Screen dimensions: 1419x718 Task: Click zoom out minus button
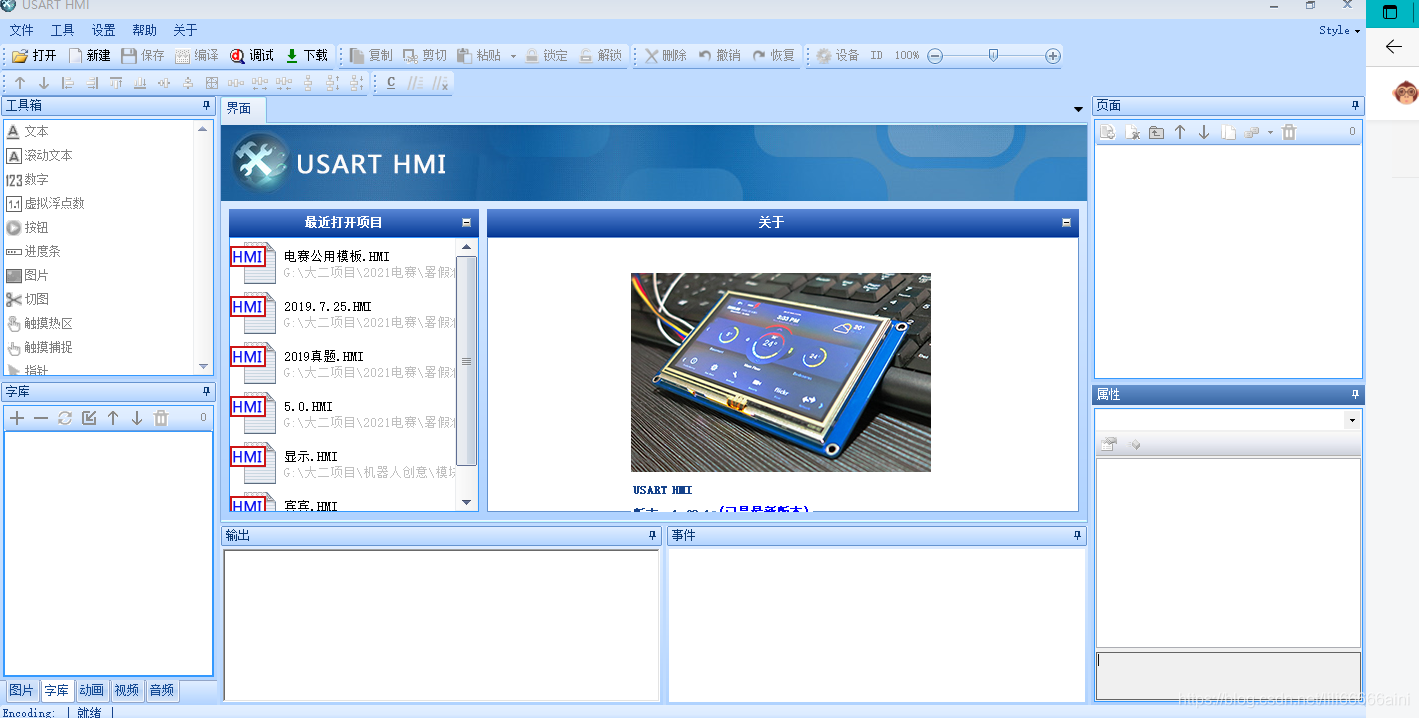tap(935, 56)
